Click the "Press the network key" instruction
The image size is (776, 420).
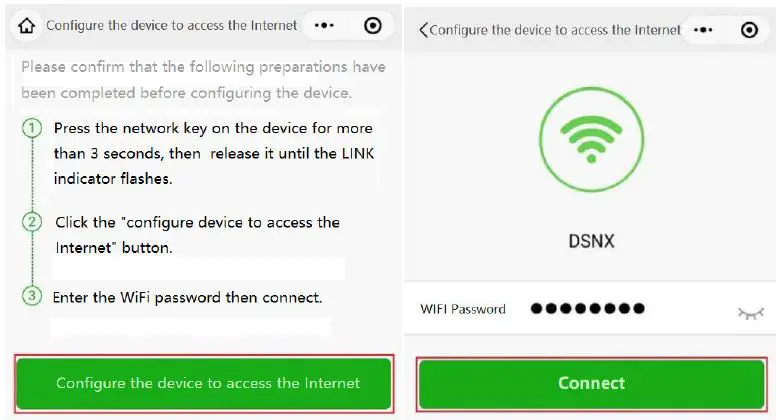coord(213,154)
